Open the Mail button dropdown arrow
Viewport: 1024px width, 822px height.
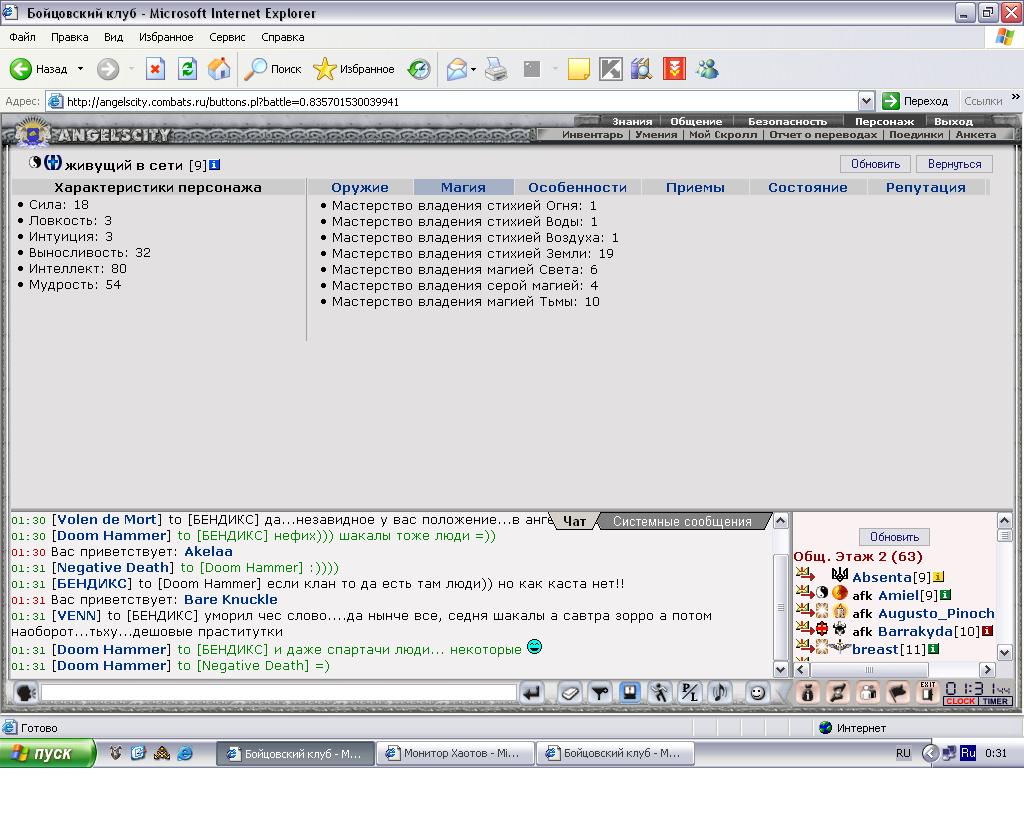point(473,69)
